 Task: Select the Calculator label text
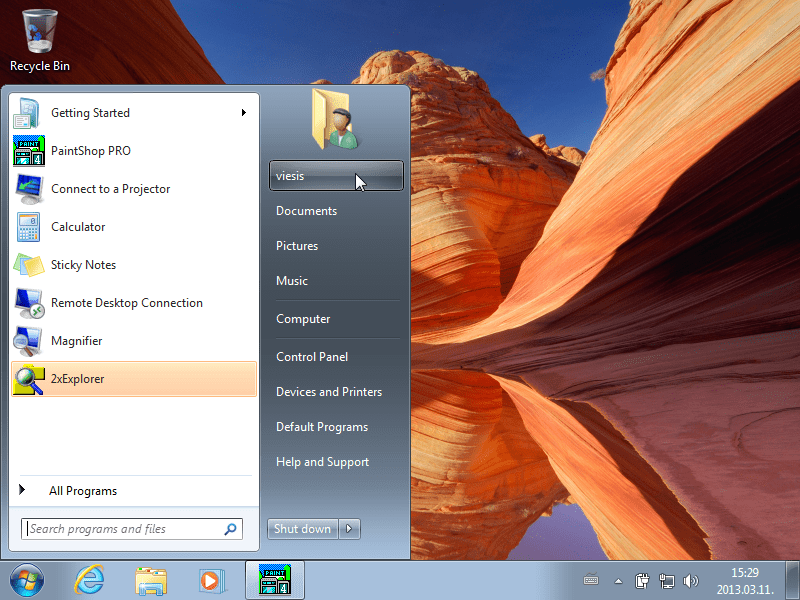coord(78,227)
